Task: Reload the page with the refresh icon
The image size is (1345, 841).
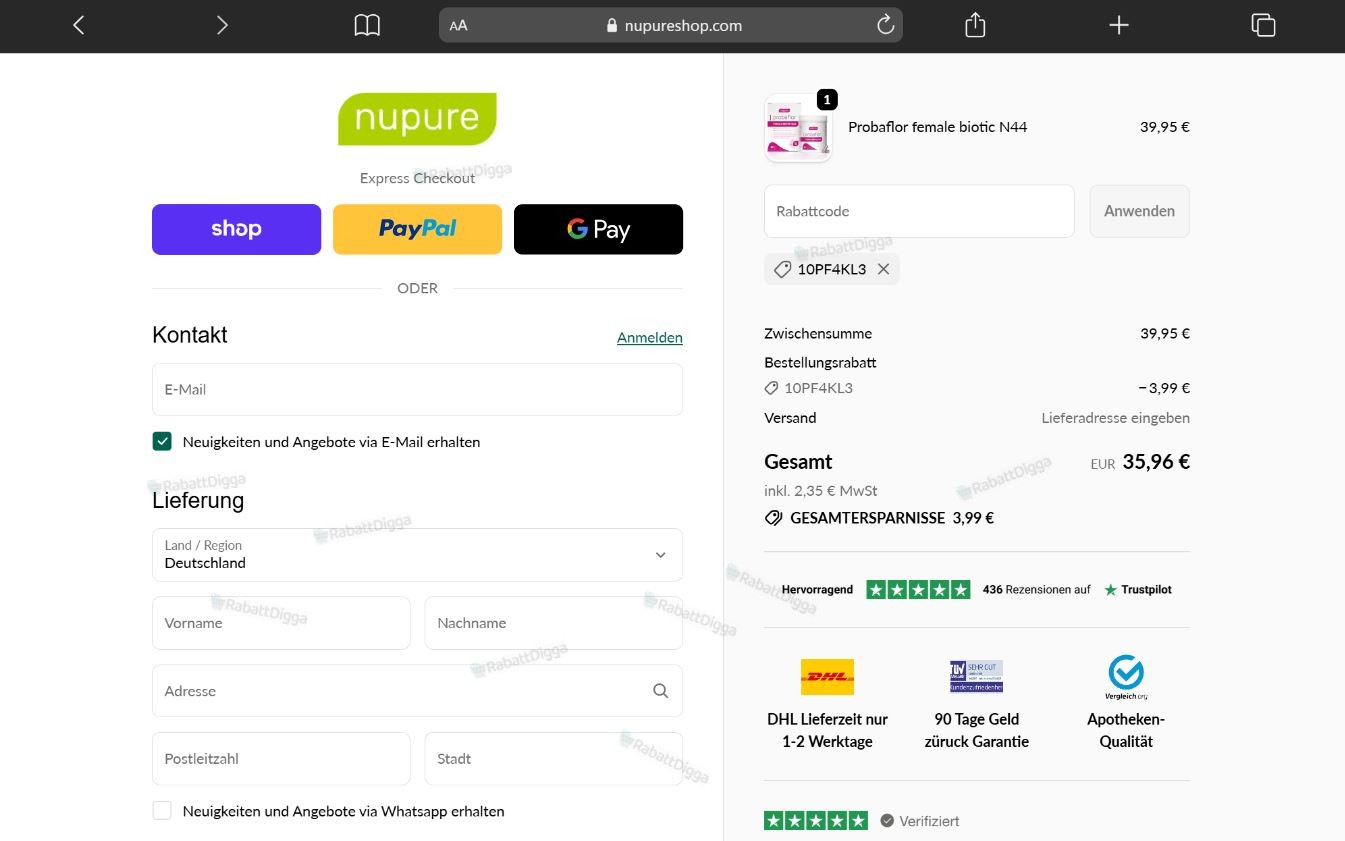Action: [885, 25]
